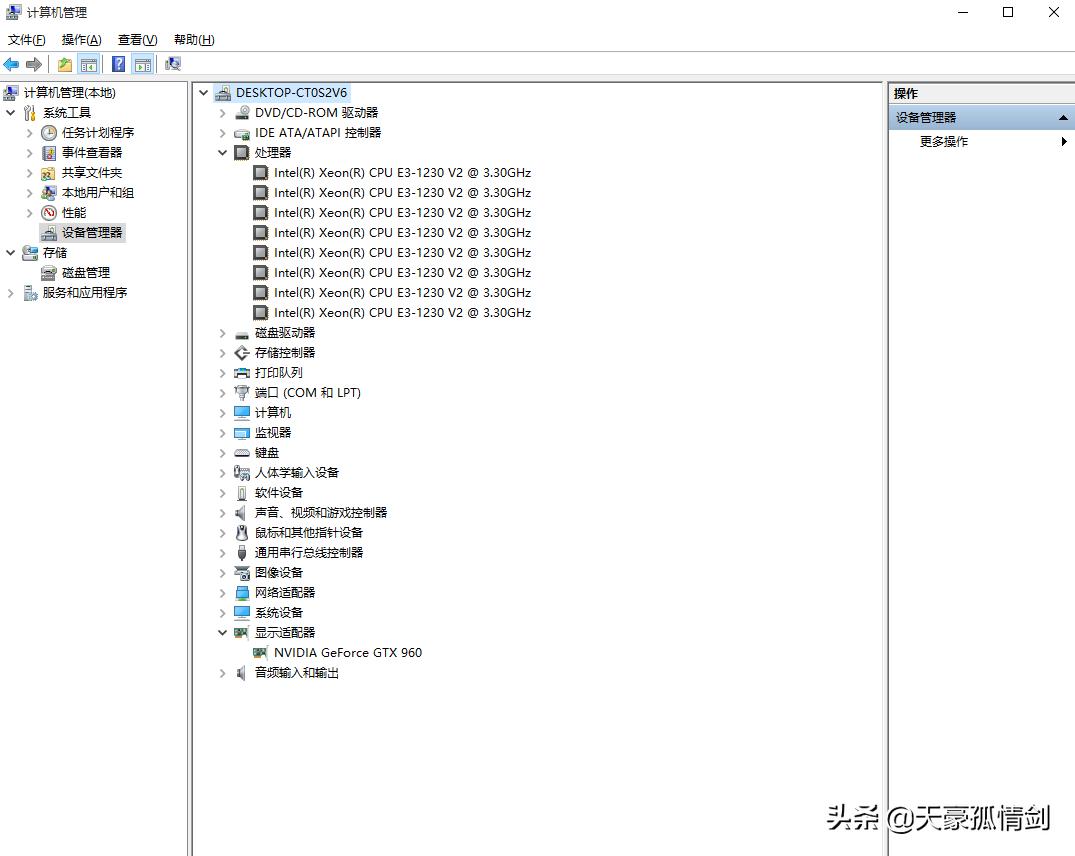The height and width of the screenshot is (856, 1075).
Task: Expand the 磁盘驱动器 category
Action: 221,332
